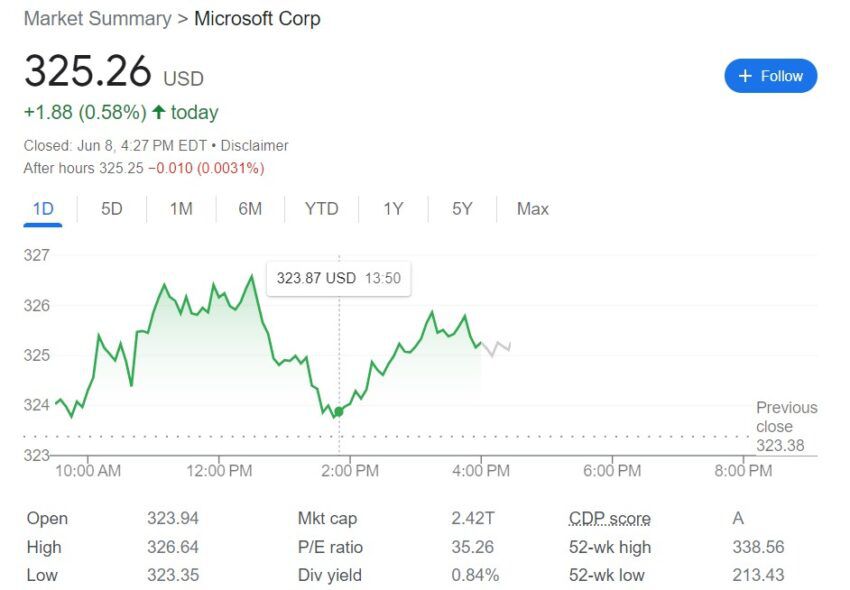Show the 1M chart range
850x590 pixels.
pyautogui.click(x=181, y=209)
